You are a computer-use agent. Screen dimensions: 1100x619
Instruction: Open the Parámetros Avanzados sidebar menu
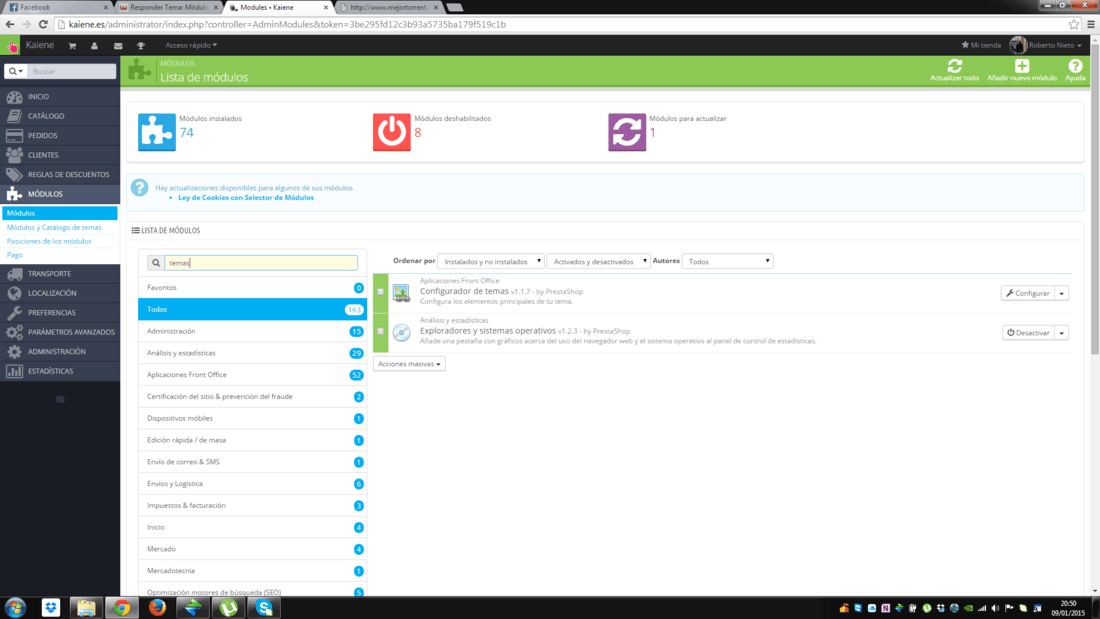click(x=60, y=332)
